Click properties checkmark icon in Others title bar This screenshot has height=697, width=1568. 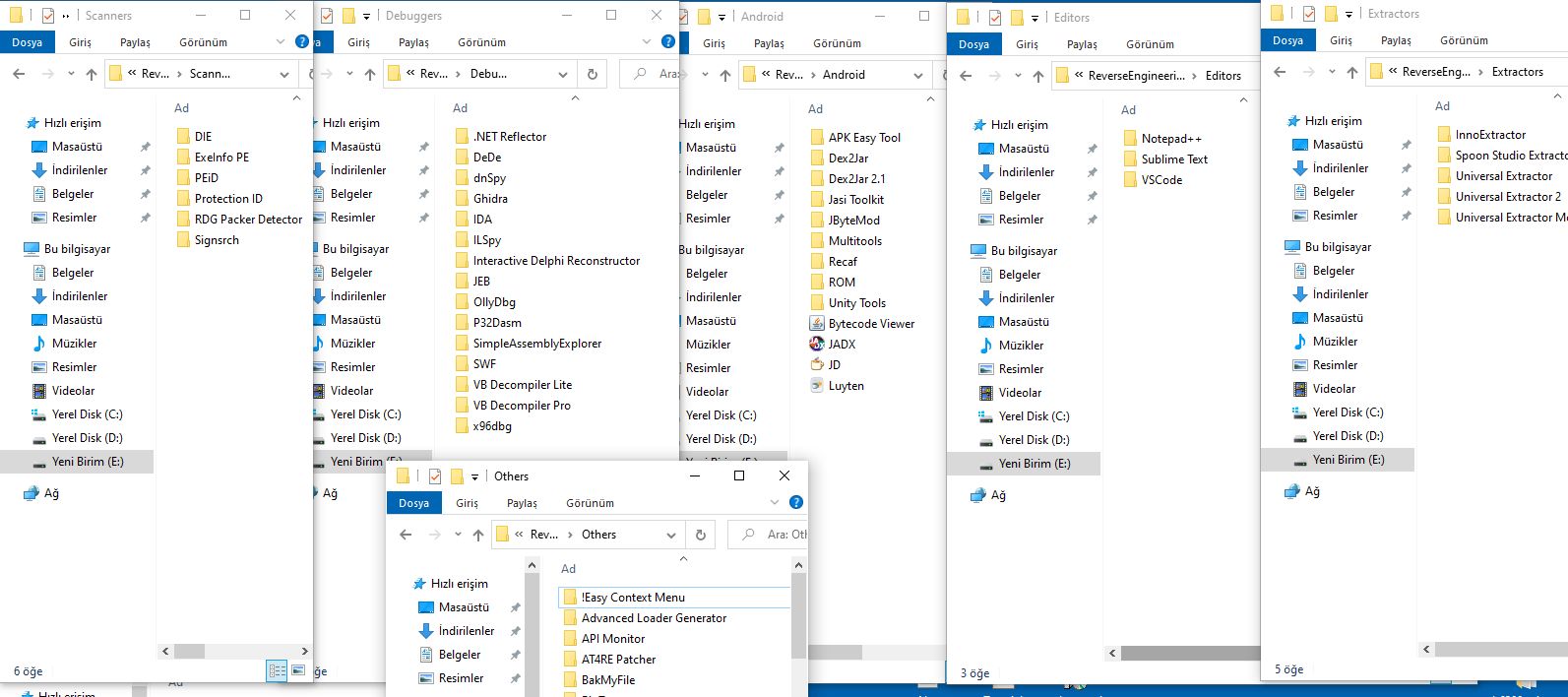pyautogui.click(x=435, y=476)
